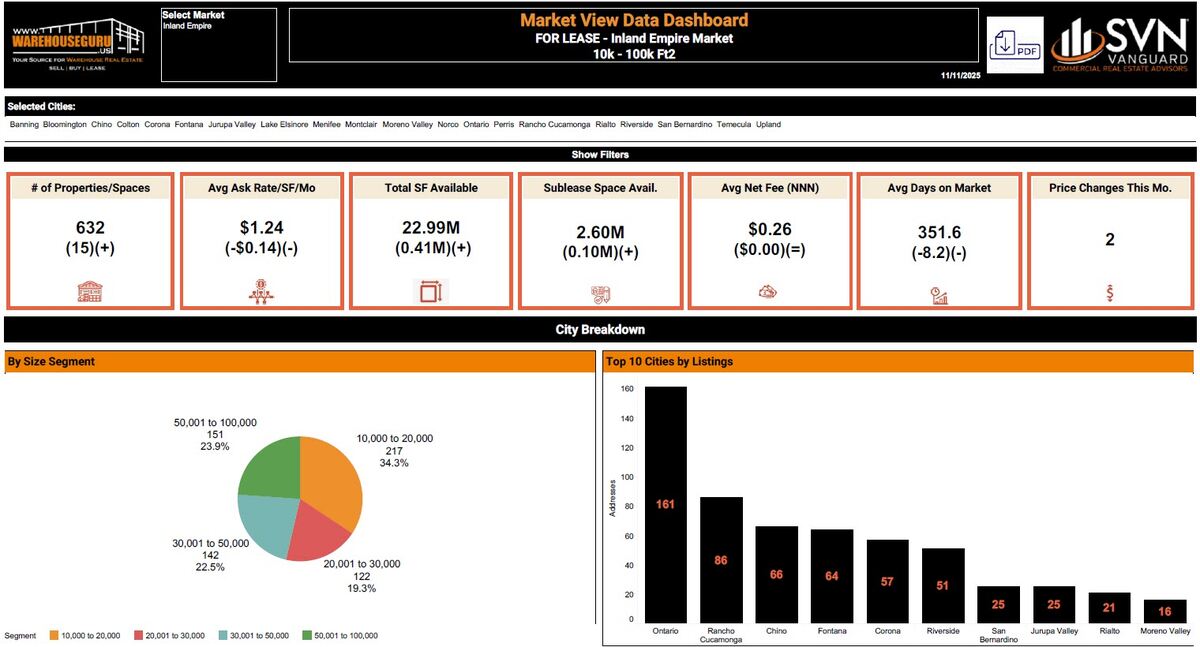Click the dollar icon under Price Changes This Mo.
Viewport: 1200px width, 647px height.
1110,293
